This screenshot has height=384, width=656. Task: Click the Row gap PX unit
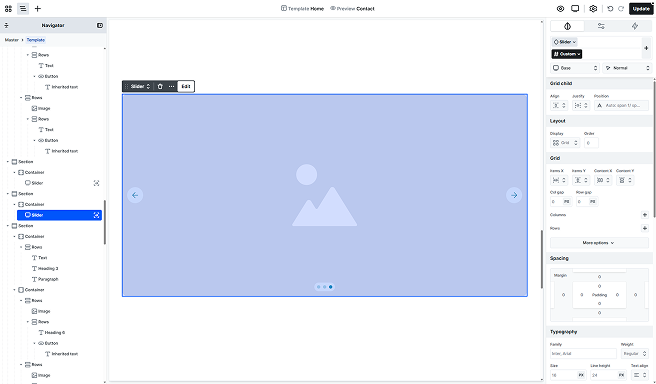[x=592, y=202]
